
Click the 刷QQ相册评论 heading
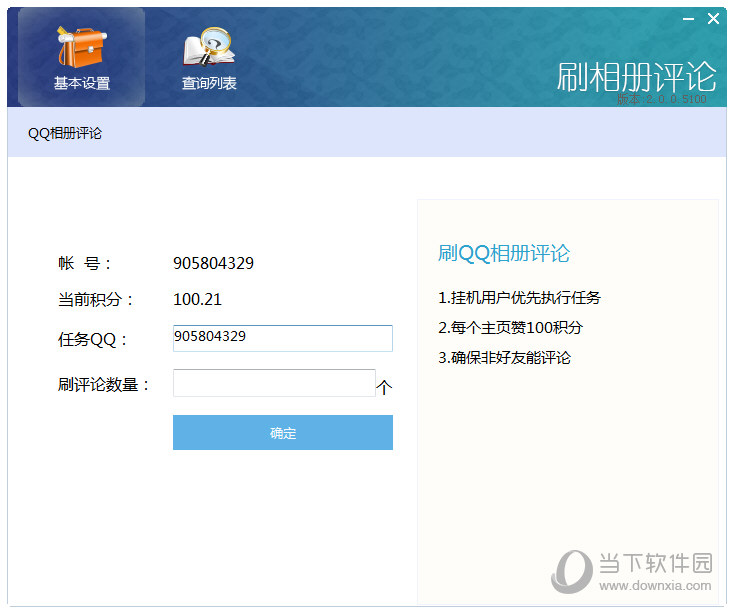click(504, 254)
